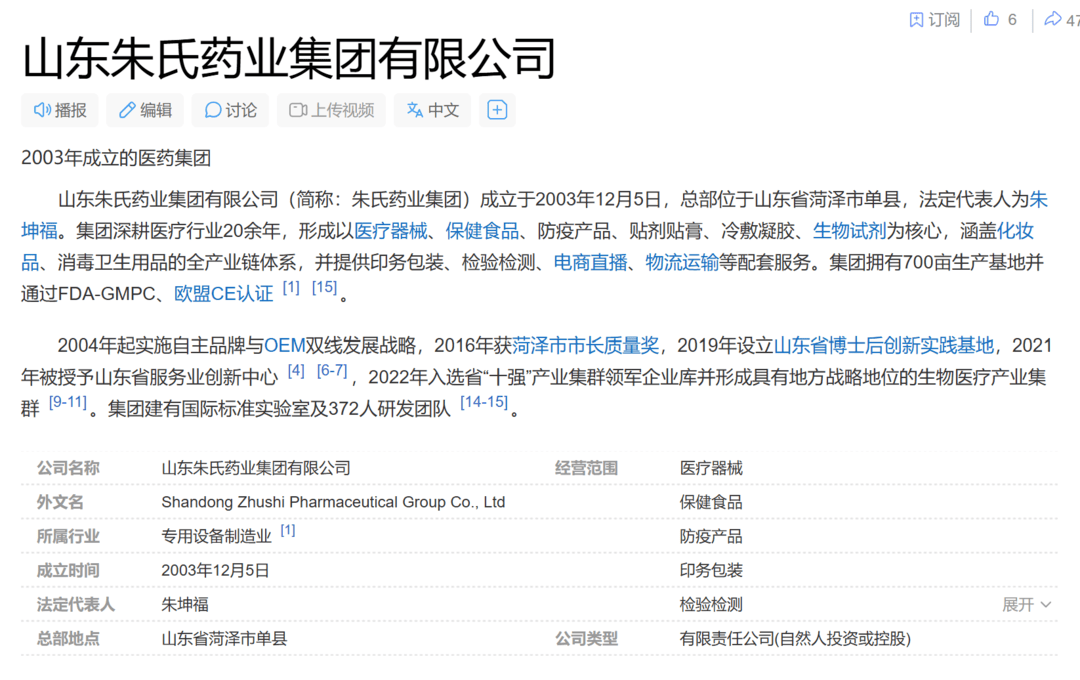The image size is (1080, 680).
Task: Open the OEM link
Action: point(284,345)
